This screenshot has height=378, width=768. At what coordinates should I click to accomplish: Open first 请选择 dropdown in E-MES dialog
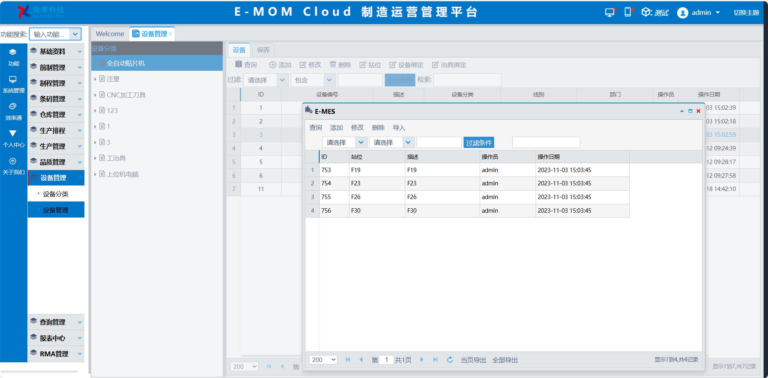tap(361, 142)
